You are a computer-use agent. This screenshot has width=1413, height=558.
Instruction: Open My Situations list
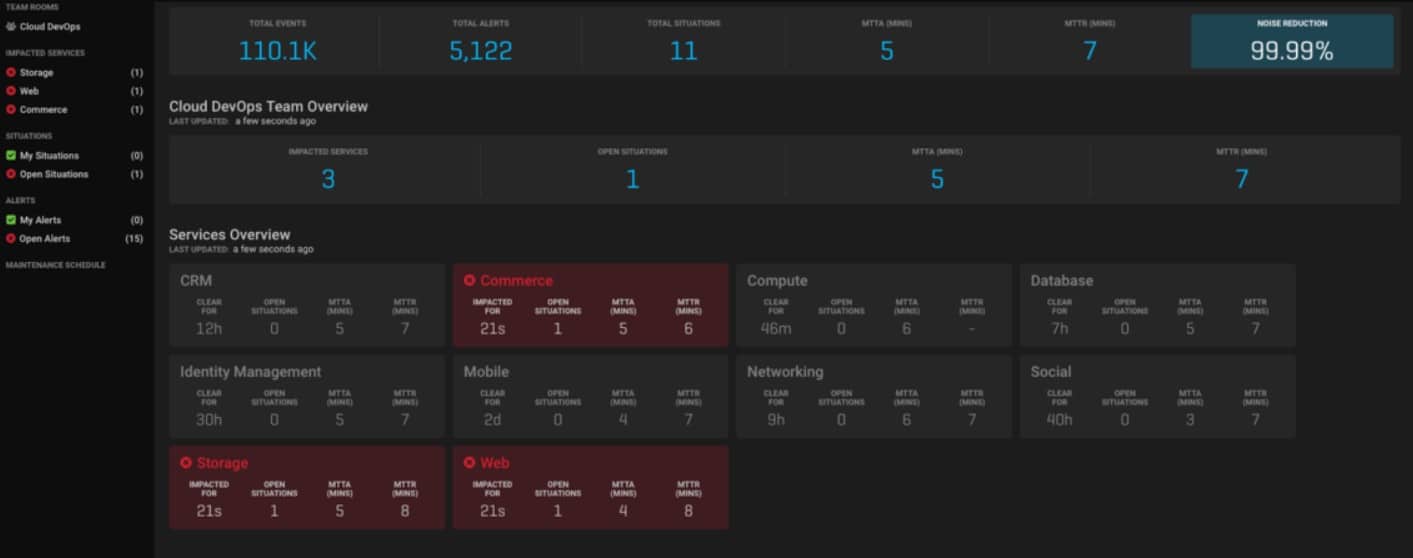click(49, 156)
